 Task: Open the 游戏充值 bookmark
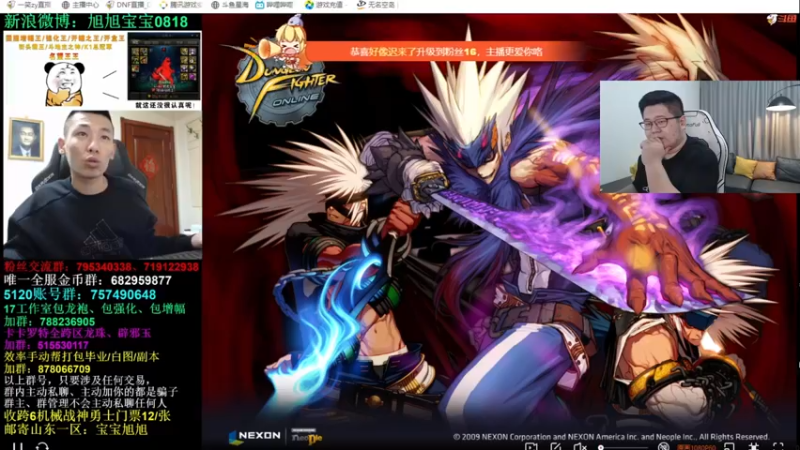pos(324,5)
